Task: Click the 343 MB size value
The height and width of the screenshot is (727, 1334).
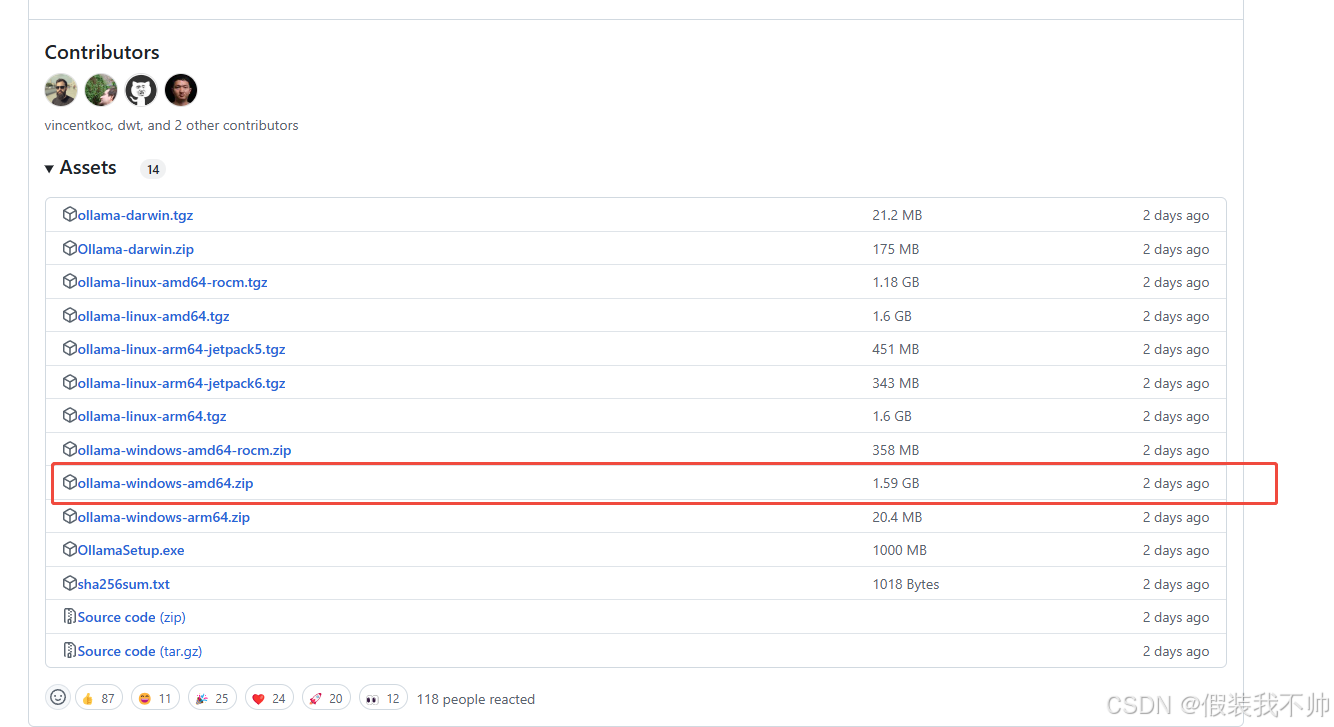Action: point(896,383)
